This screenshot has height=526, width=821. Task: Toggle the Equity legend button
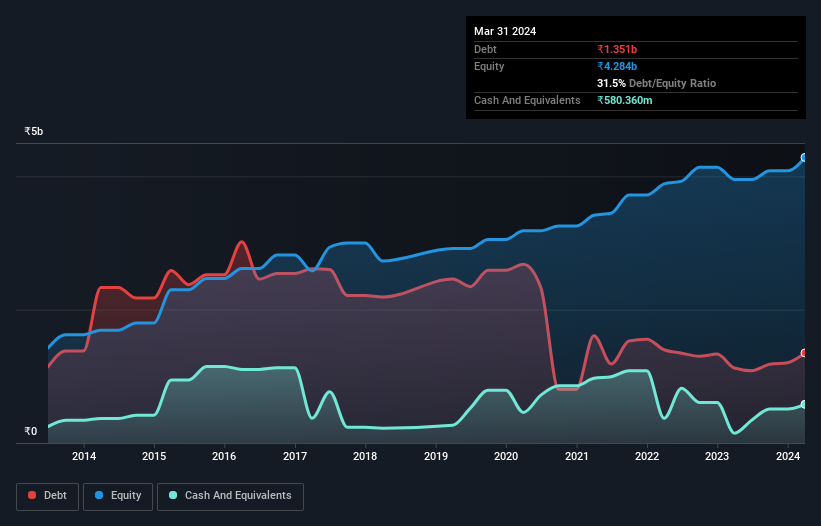pos(118,496)
